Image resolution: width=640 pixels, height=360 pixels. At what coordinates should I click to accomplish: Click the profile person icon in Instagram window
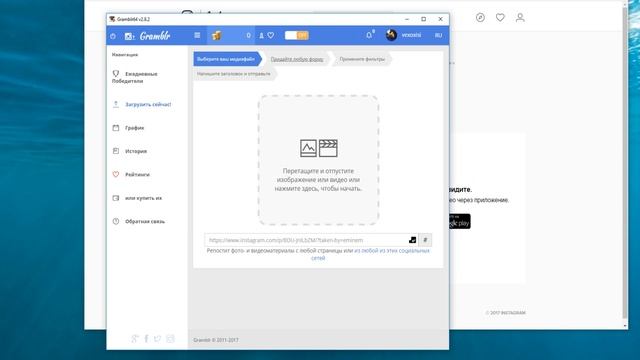point(520,18)
